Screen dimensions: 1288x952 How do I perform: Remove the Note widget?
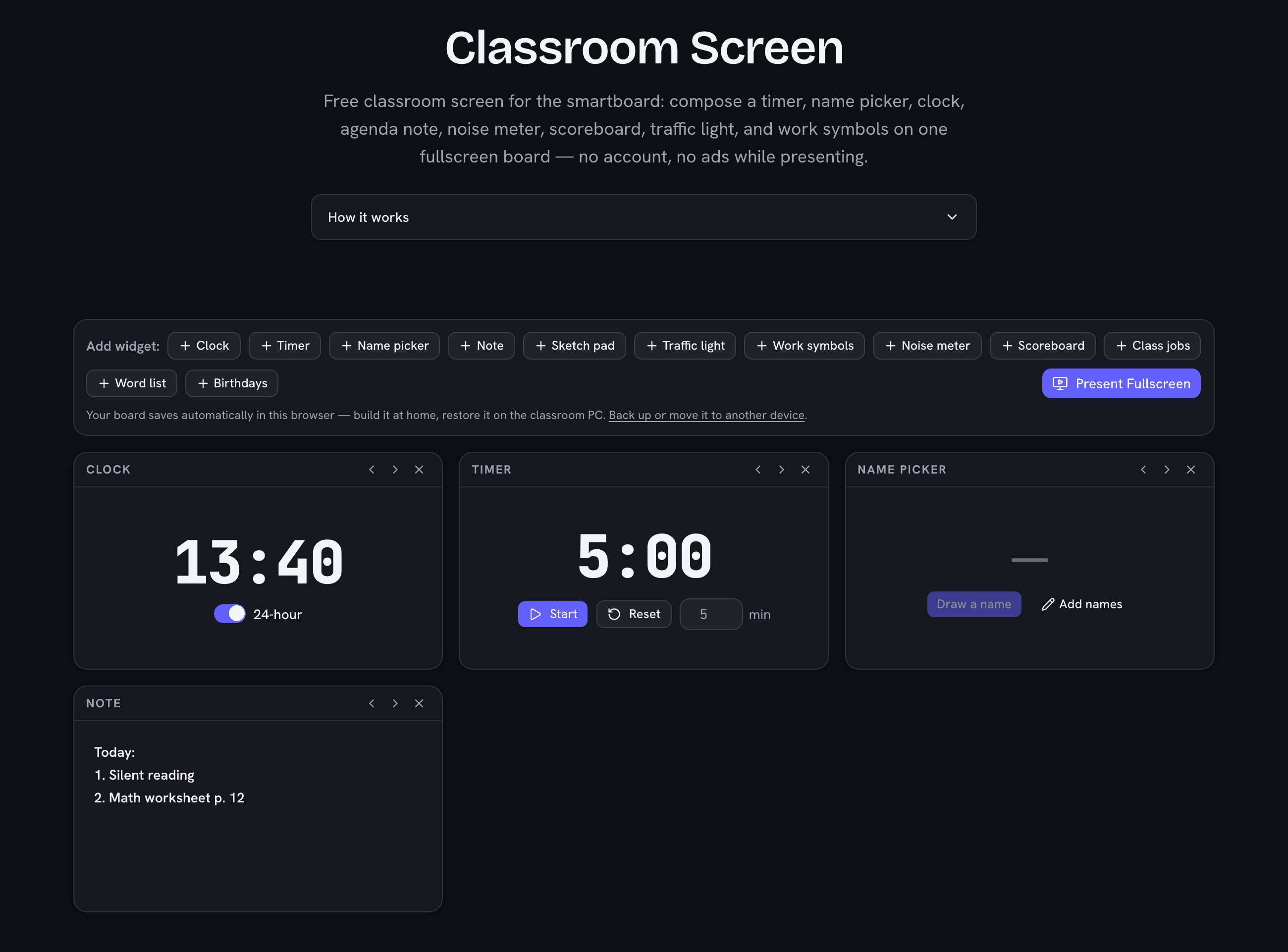tap(419, 703)
